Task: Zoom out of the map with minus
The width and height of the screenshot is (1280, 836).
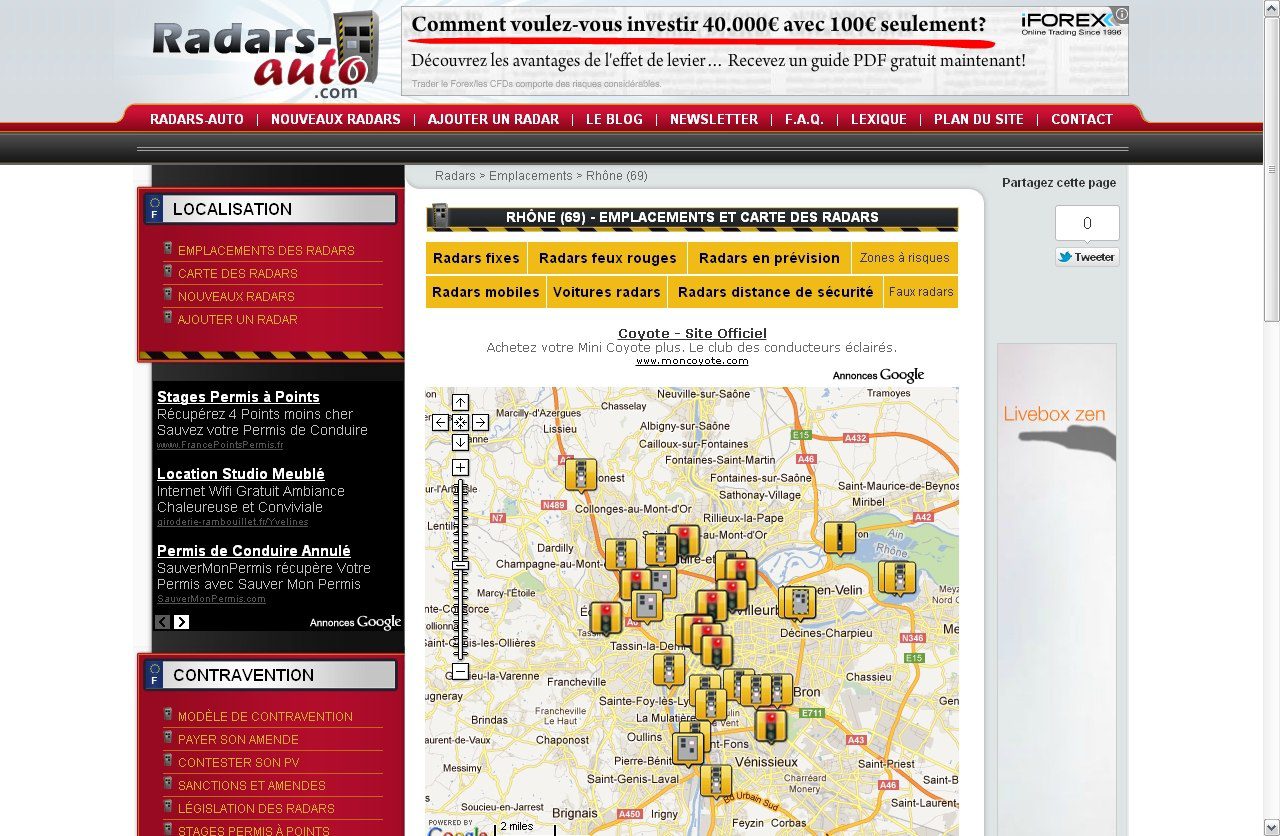Action: tap(460, 671)
